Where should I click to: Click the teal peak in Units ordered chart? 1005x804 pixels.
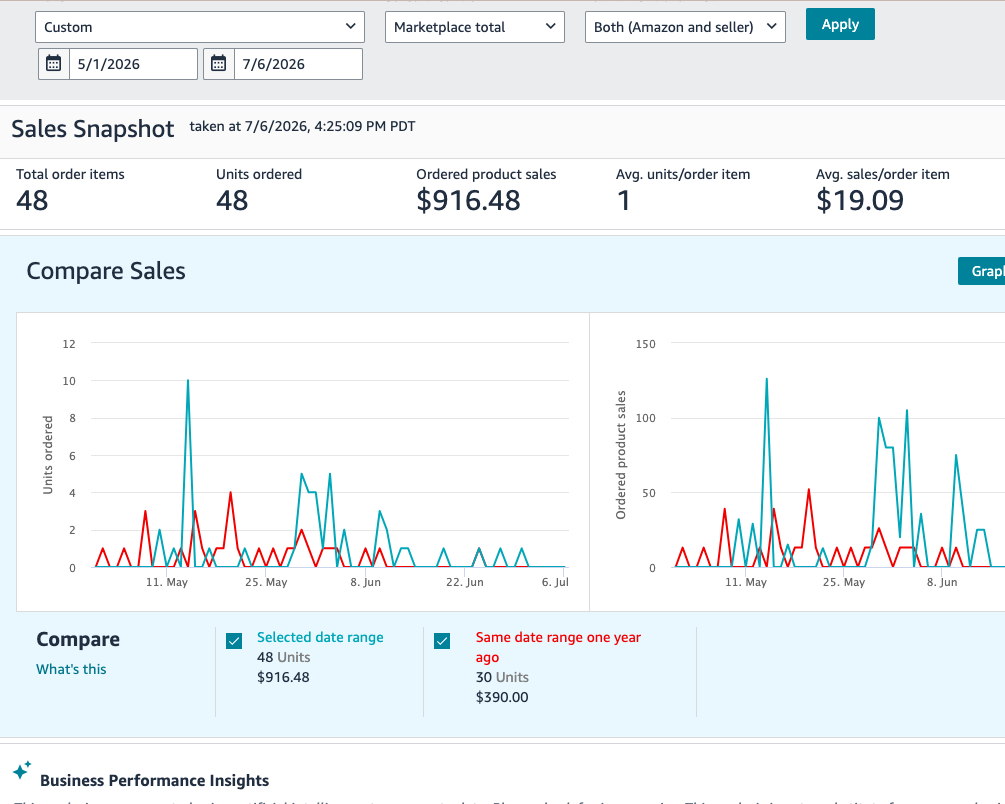pyautogui.click(x=188, y=381)
